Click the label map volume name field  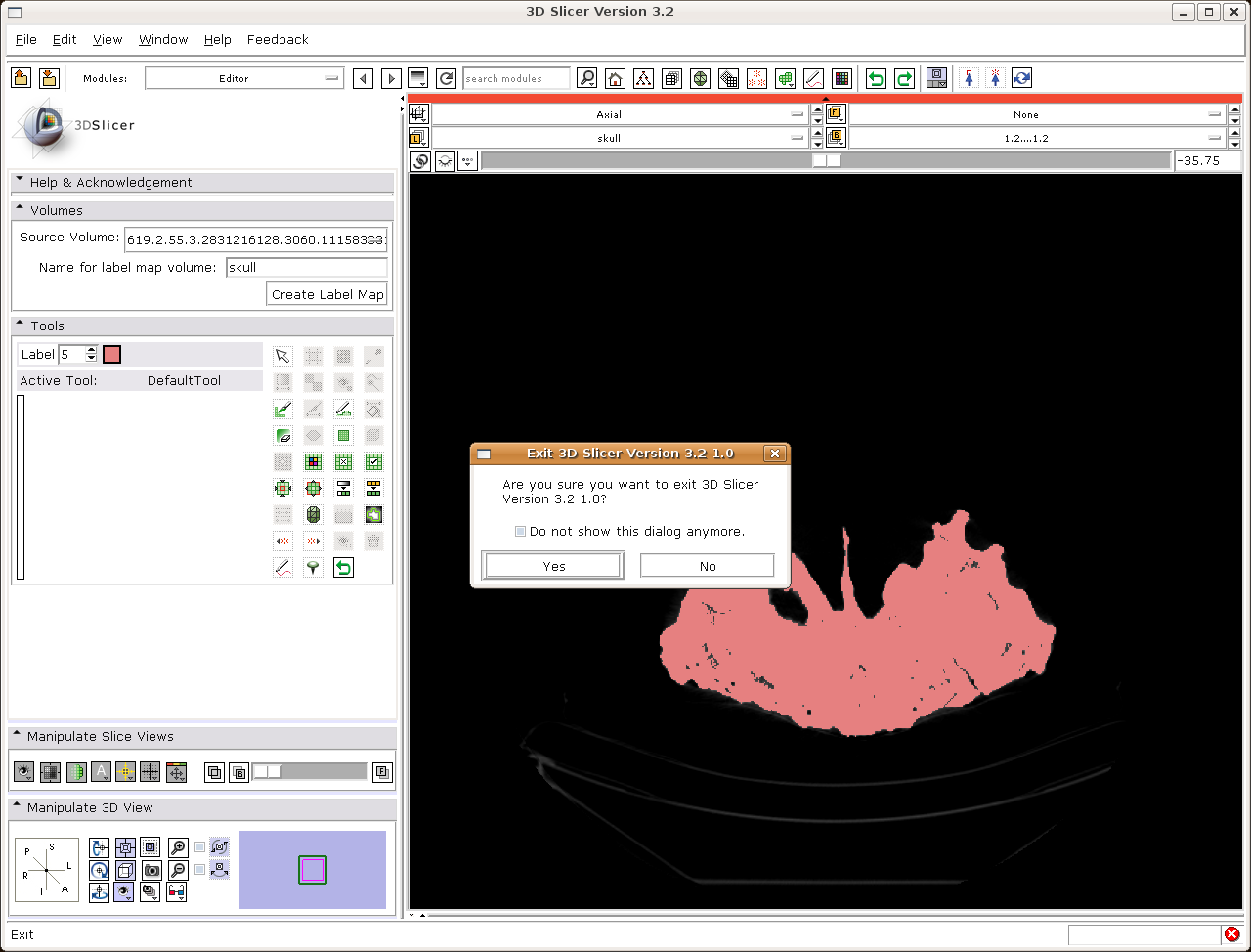307,267
